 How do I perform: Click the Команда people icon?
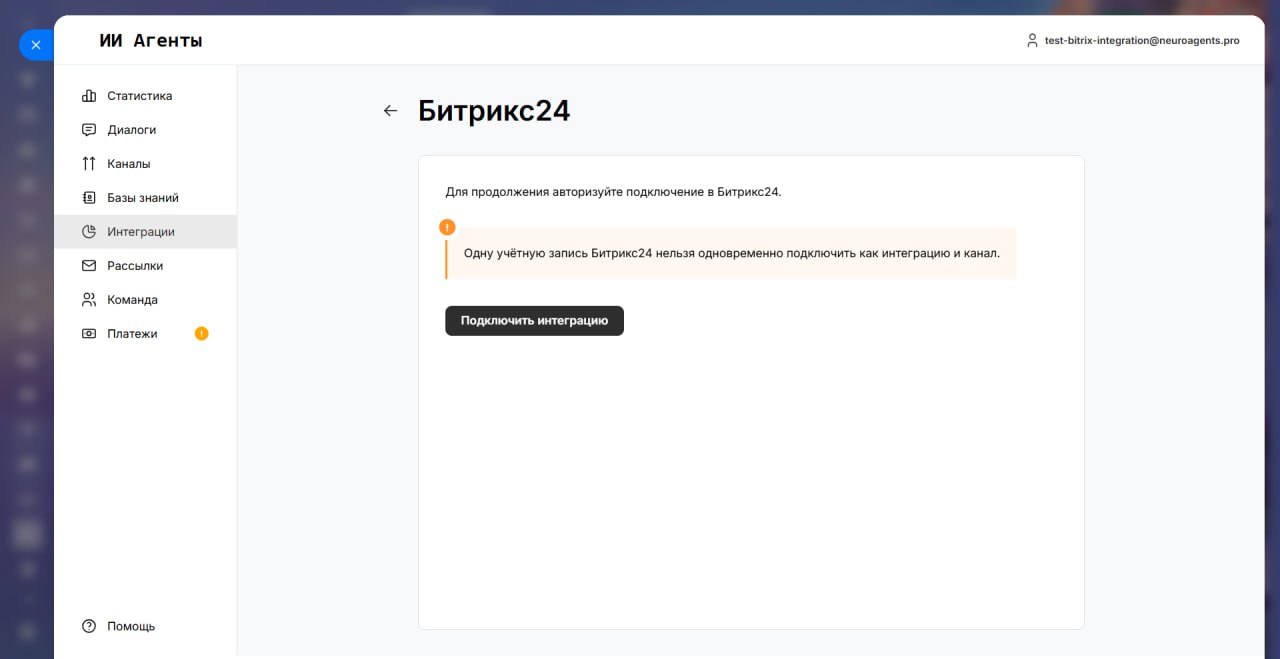pyautogui.click(x=89, y=300)
